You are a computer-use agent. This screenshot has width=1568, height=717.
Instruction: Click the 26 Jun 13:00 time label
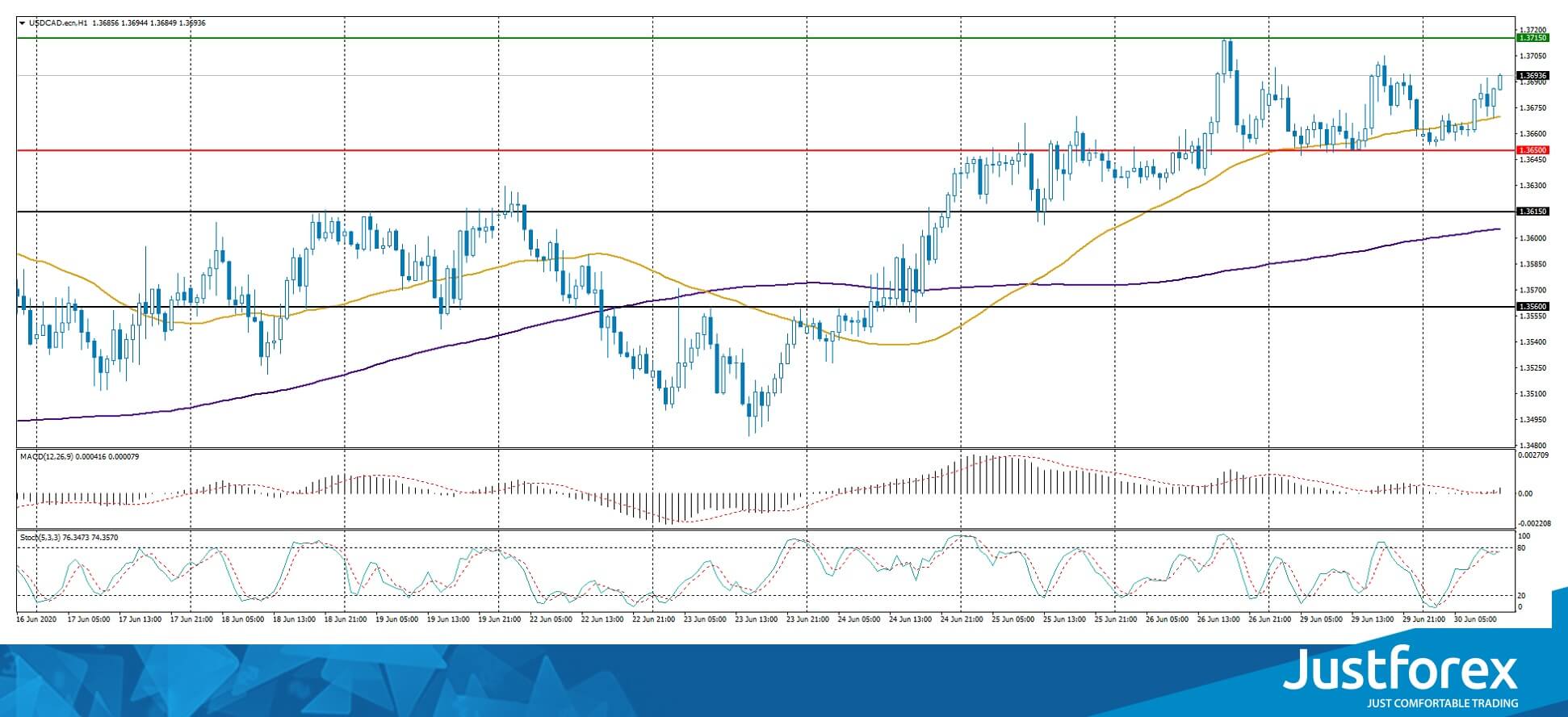pos(1218,619)
